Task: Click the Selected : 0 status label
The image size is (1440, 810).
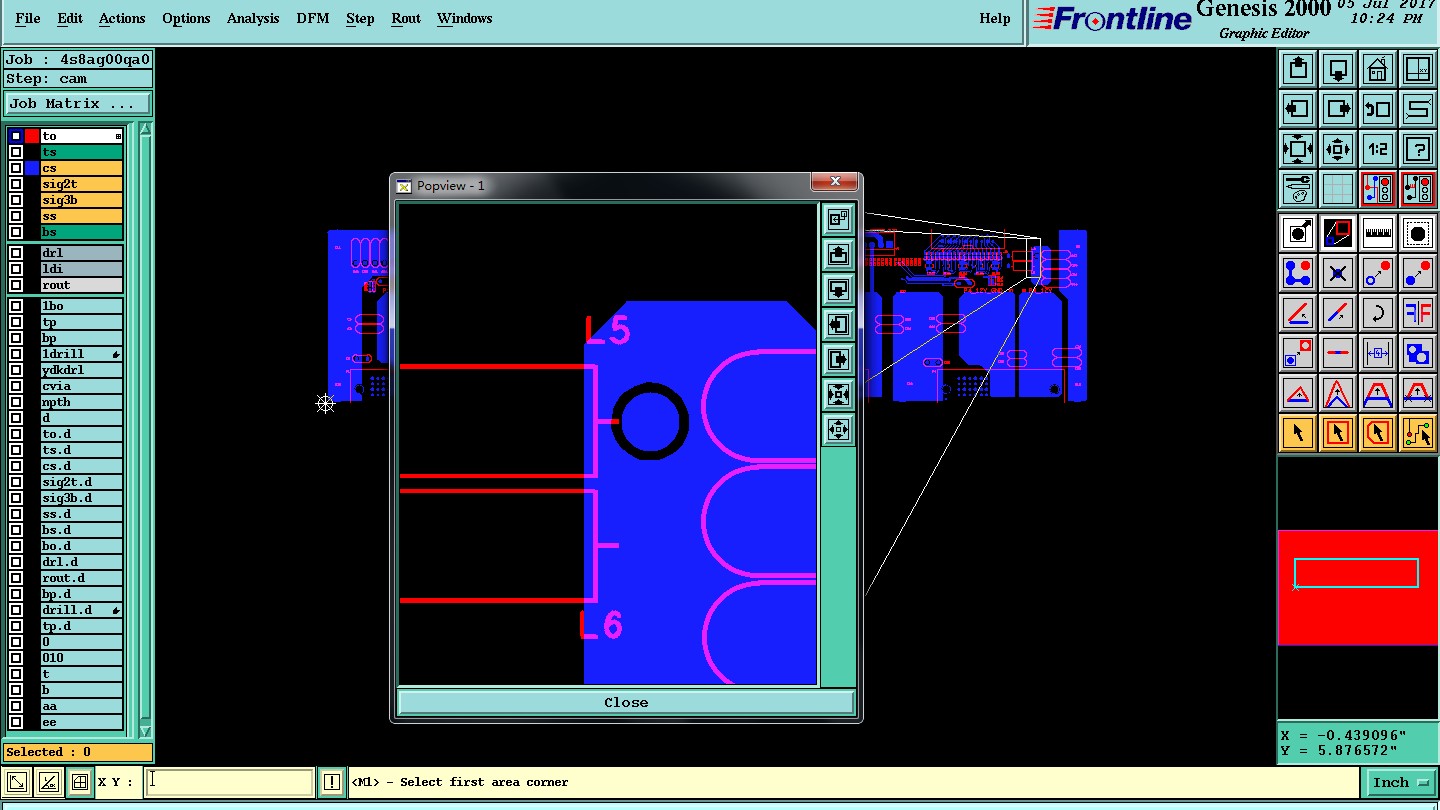Action: 78,752
